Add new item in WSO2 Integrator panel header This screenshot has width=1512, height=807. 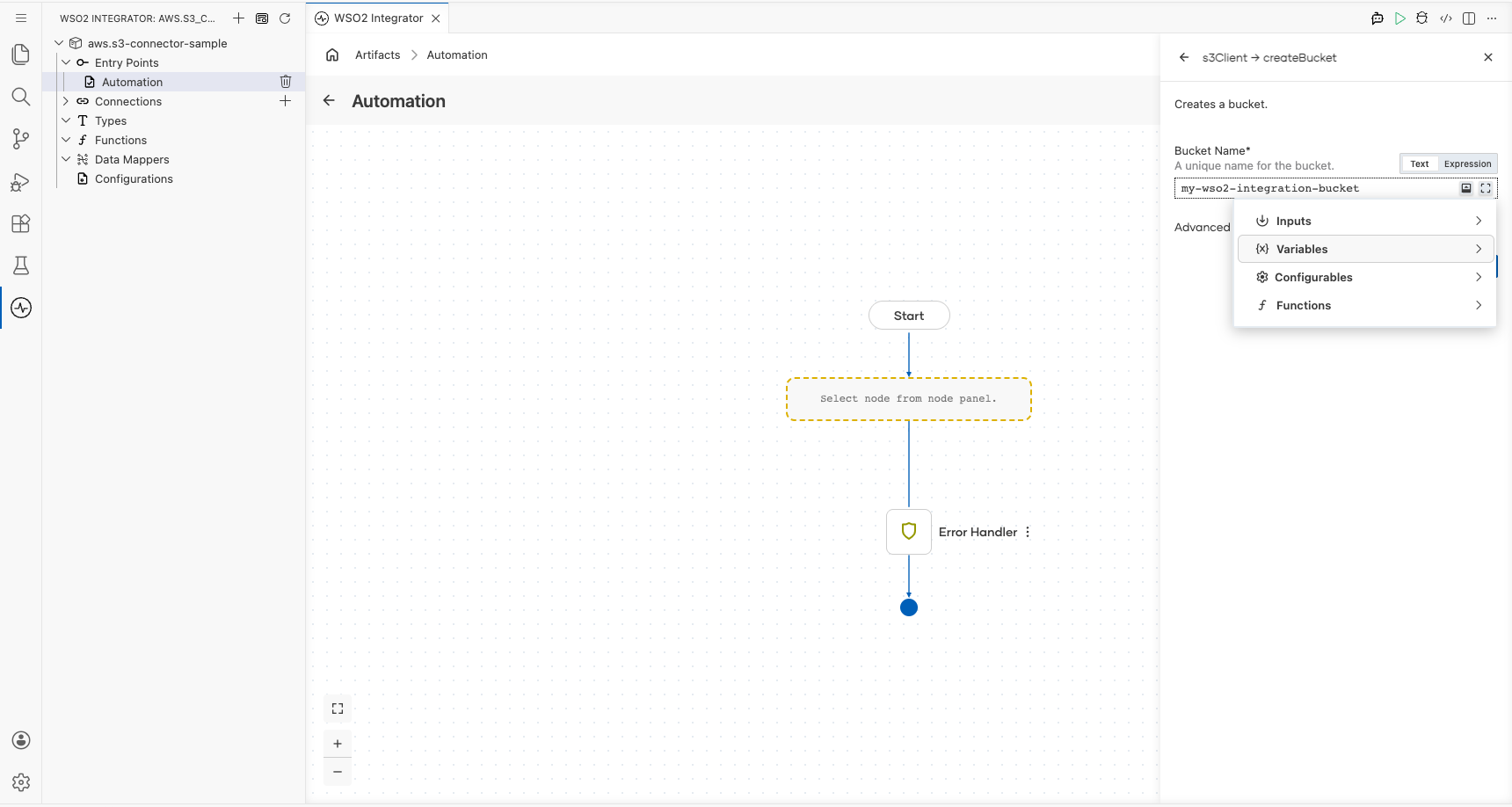pyautogui.click(x=238, y=18)
